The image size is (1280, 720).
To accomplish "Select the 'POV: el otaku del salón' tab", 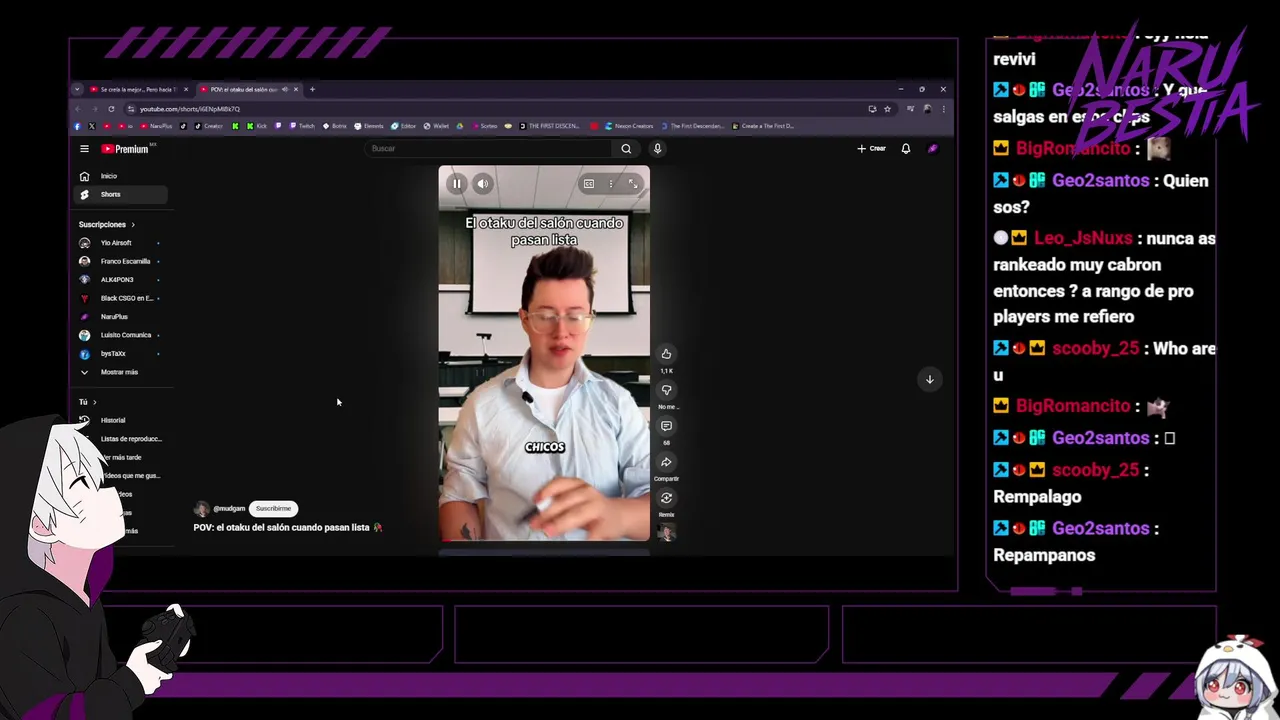I will [x=248, y=89].
